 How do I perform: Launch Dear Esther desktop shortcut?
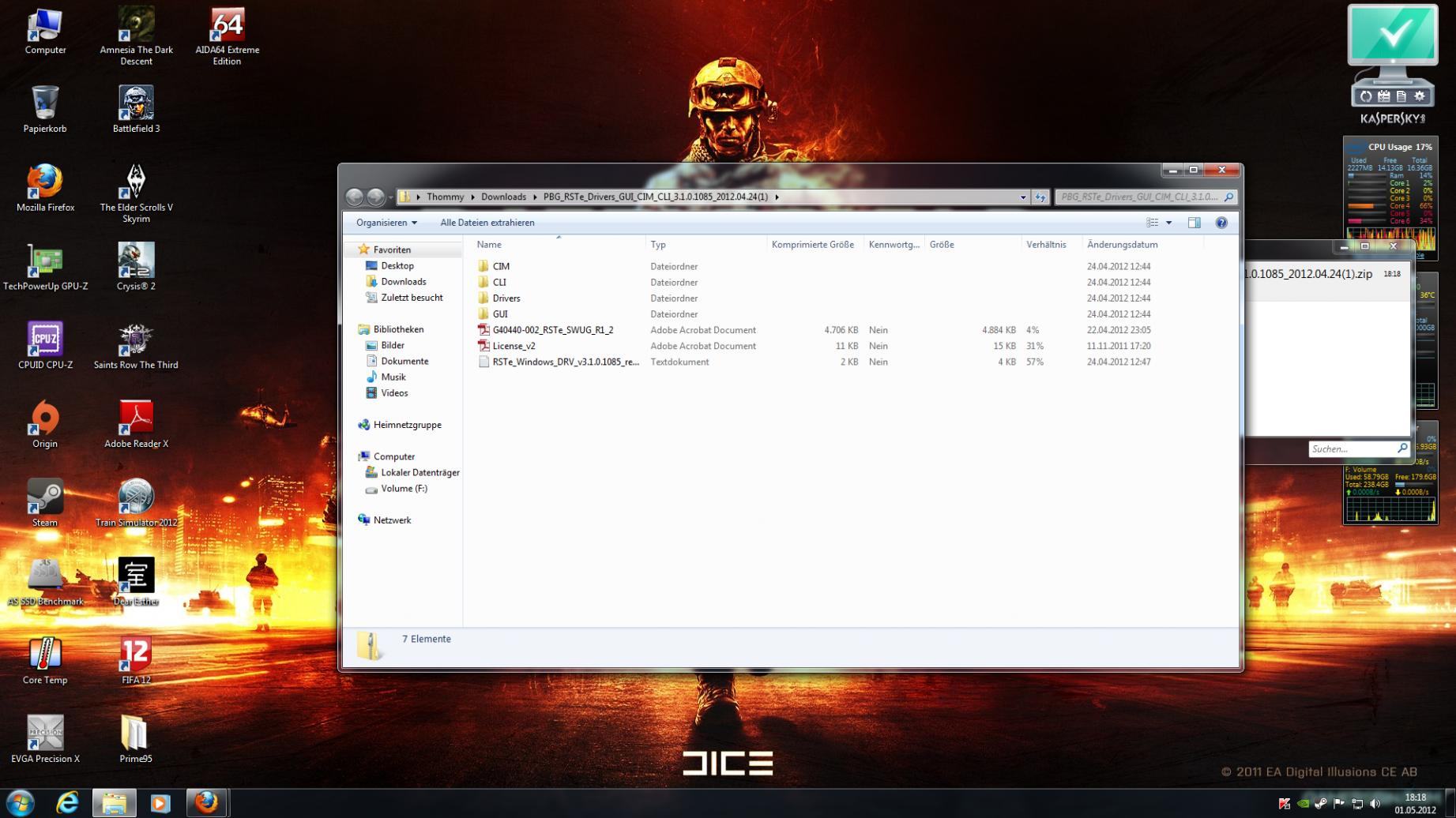click(136, 582)
